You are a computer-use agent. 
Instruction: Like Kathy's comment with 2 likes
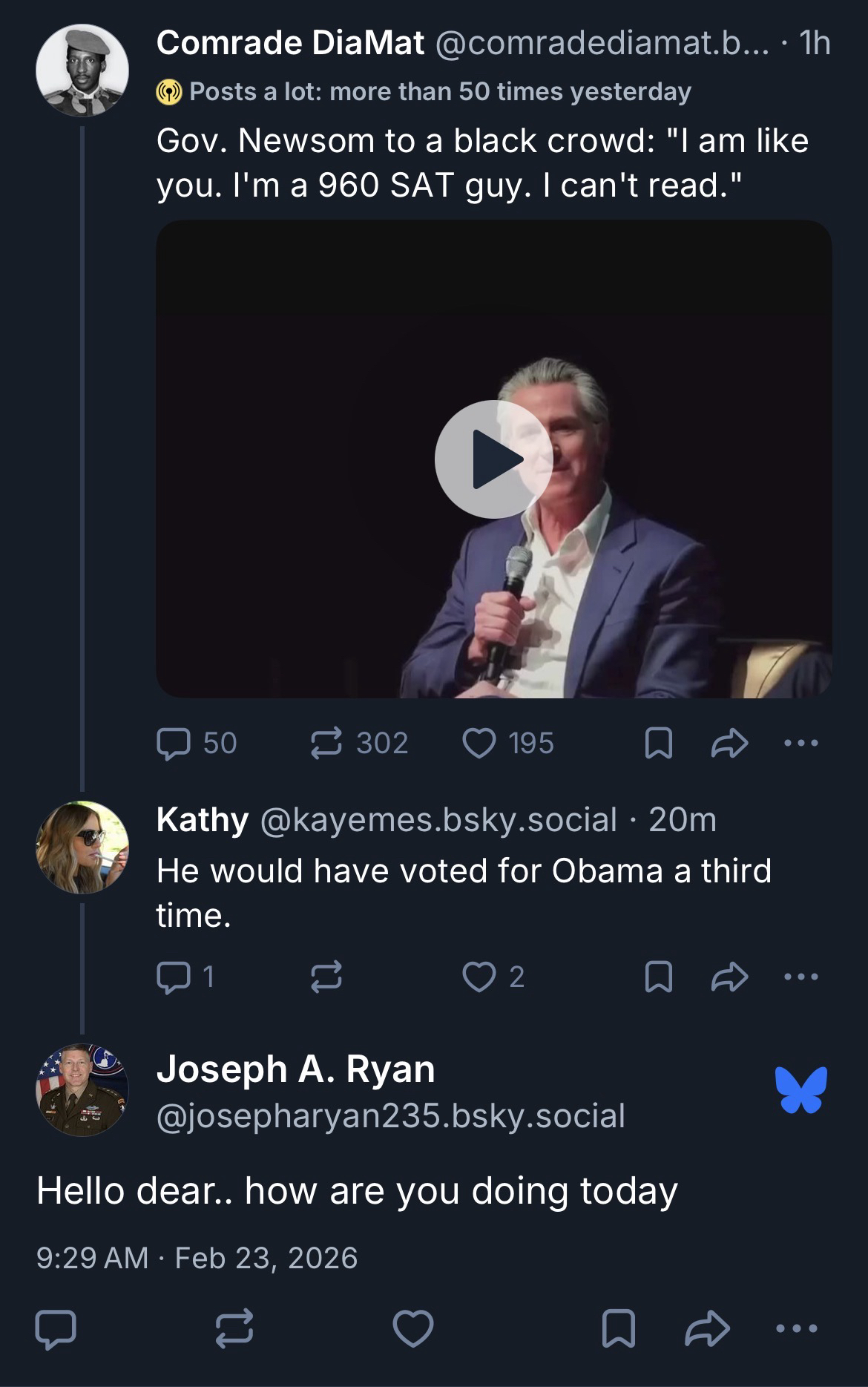point(479,977)
